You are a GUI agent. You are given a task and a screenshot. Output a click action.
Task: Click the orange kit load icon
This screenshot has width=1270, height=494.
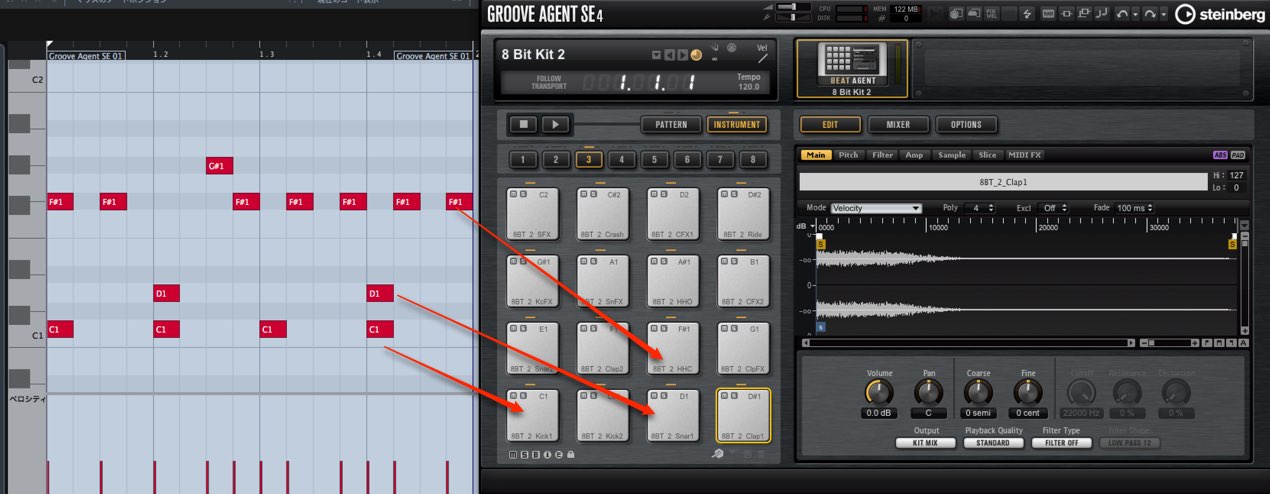696,55
